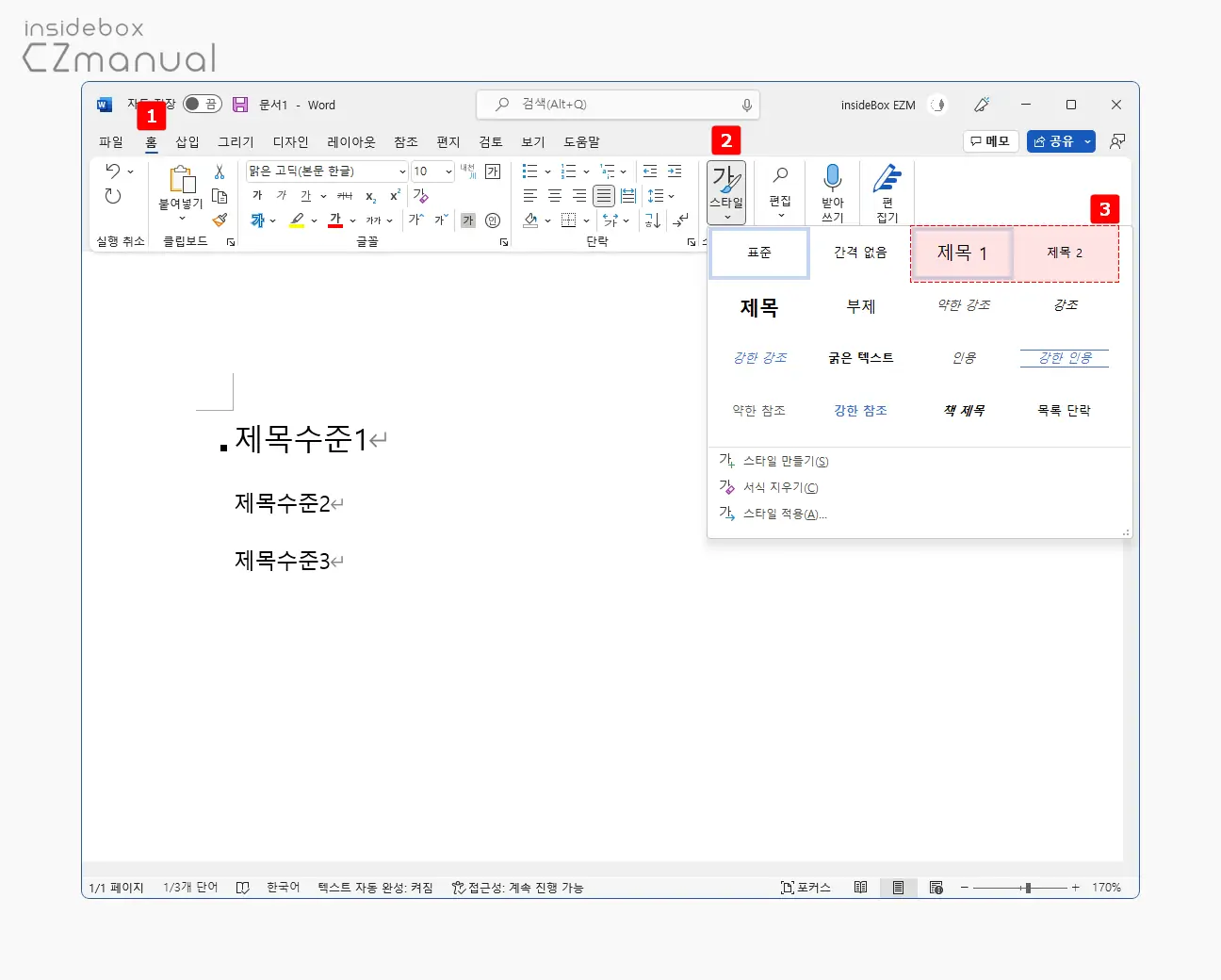
Task: Open the 파일 tab
Action: [x=111, y=141]
